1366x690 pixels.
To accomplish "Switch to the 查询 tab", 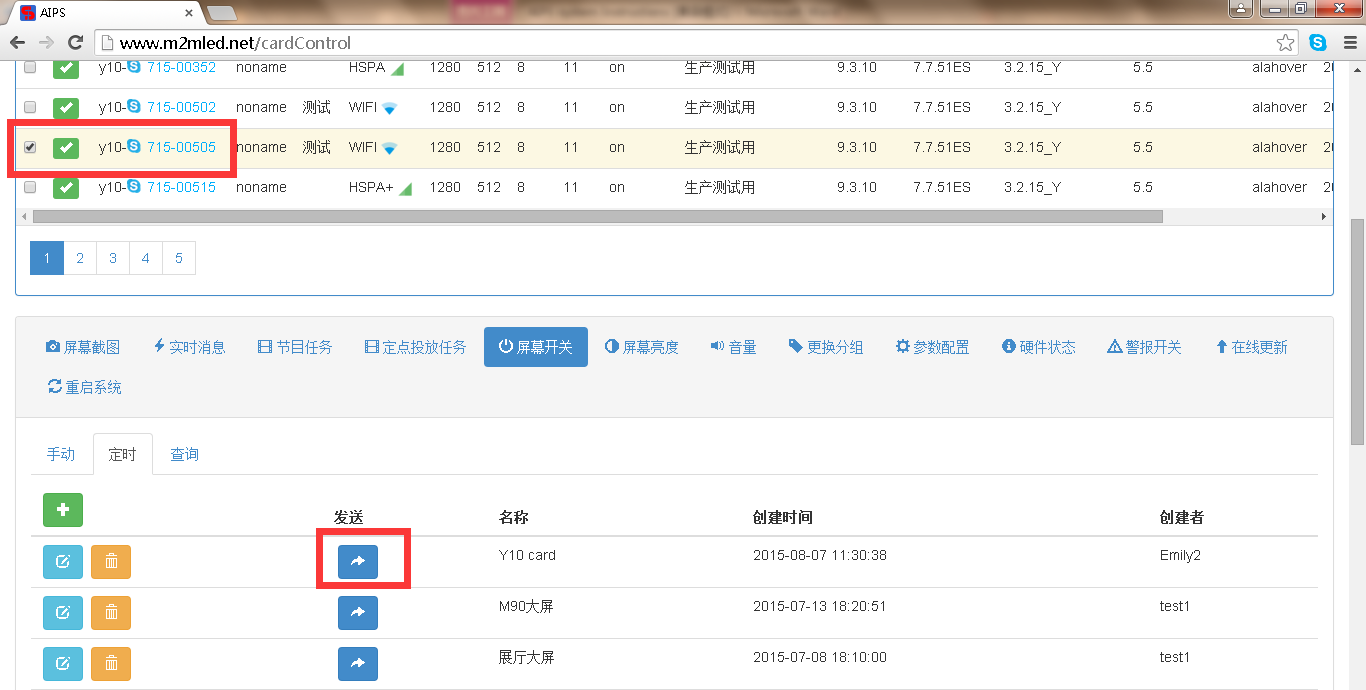I will click(184, 454).
